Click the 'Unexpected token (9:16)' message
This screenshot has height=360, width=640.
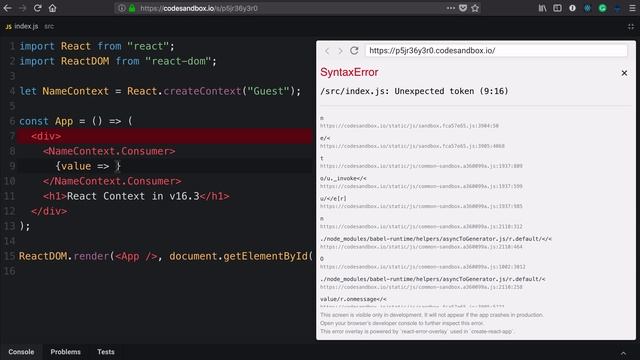451,91
